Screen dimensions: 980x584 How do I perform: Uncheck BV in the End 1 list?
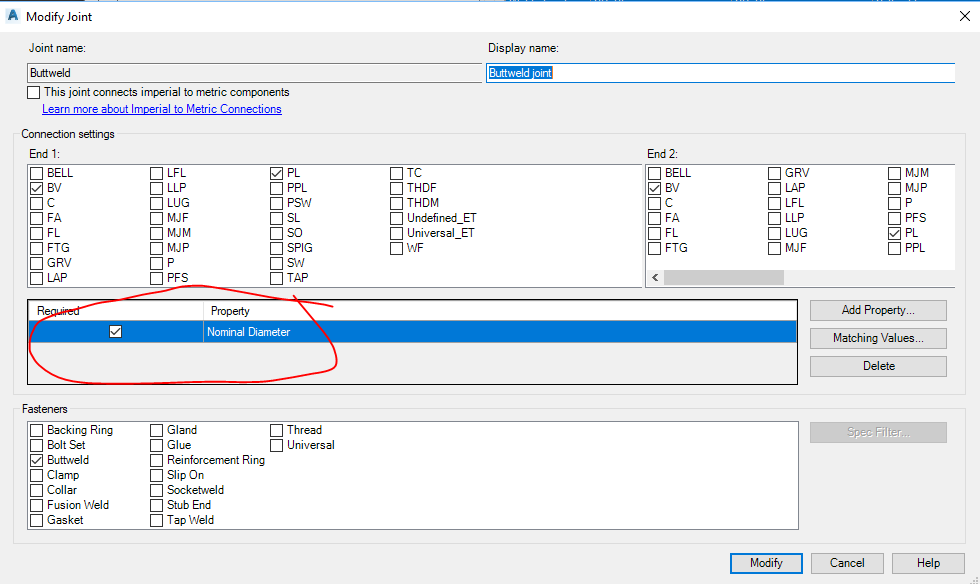(x=37, y=187)
